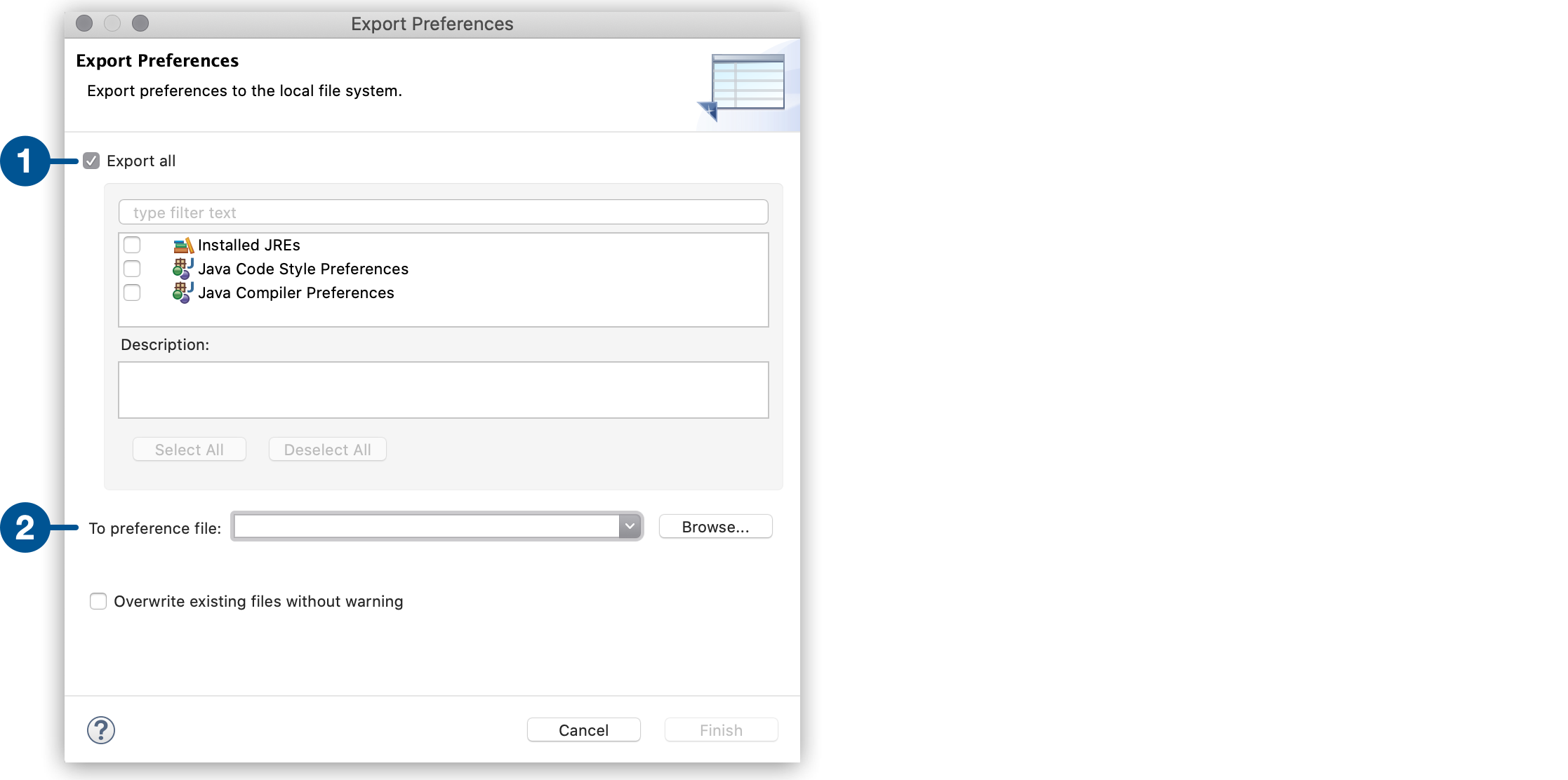Screen dimensions: 1568x780
Task: Expand recent paths in the file combo box
Action: [630, 526]
